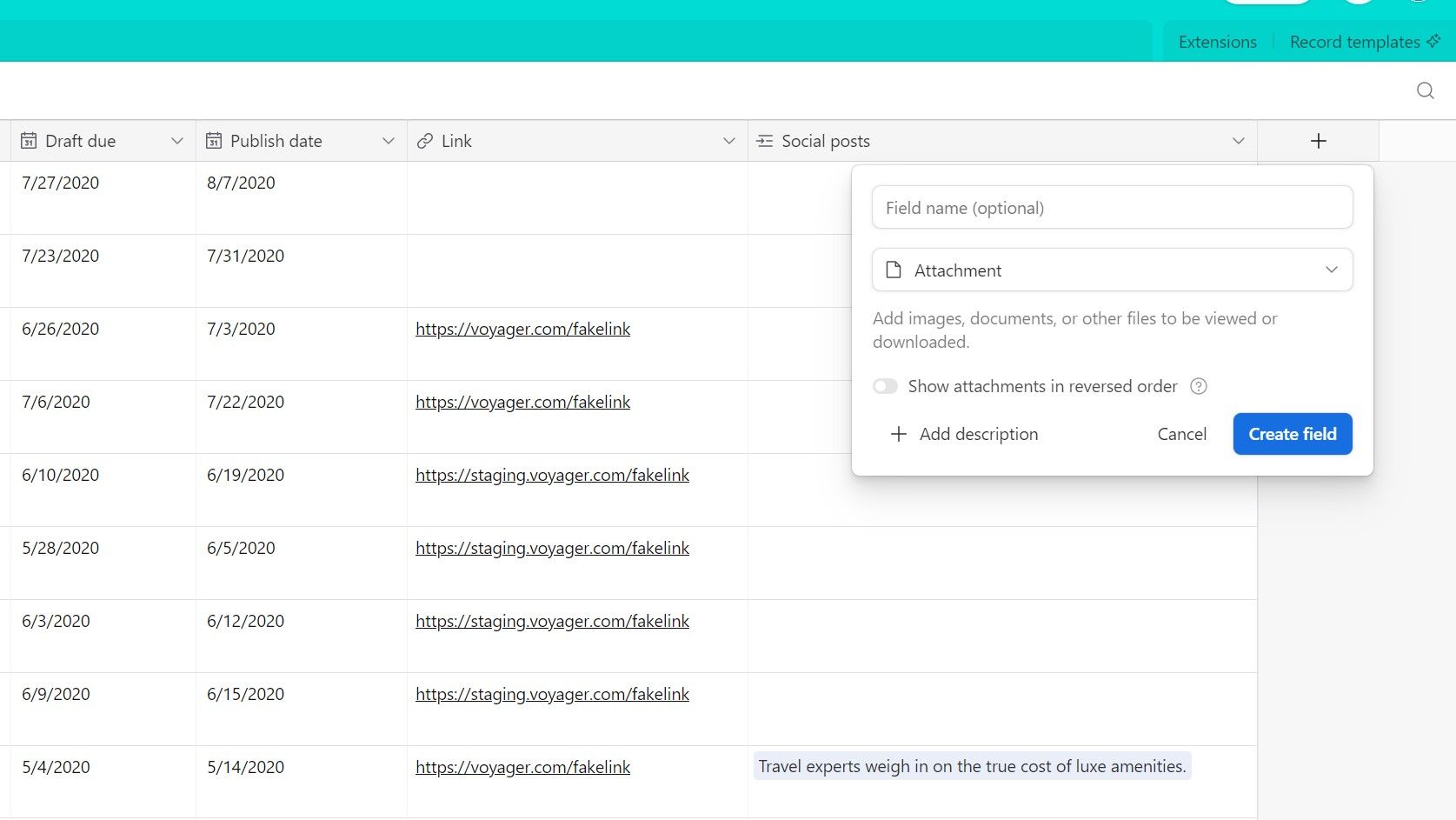Open the staging.voyager.com fakelink for 6/19/2020
Viewport: 1456px width, 820px height.
552,475
